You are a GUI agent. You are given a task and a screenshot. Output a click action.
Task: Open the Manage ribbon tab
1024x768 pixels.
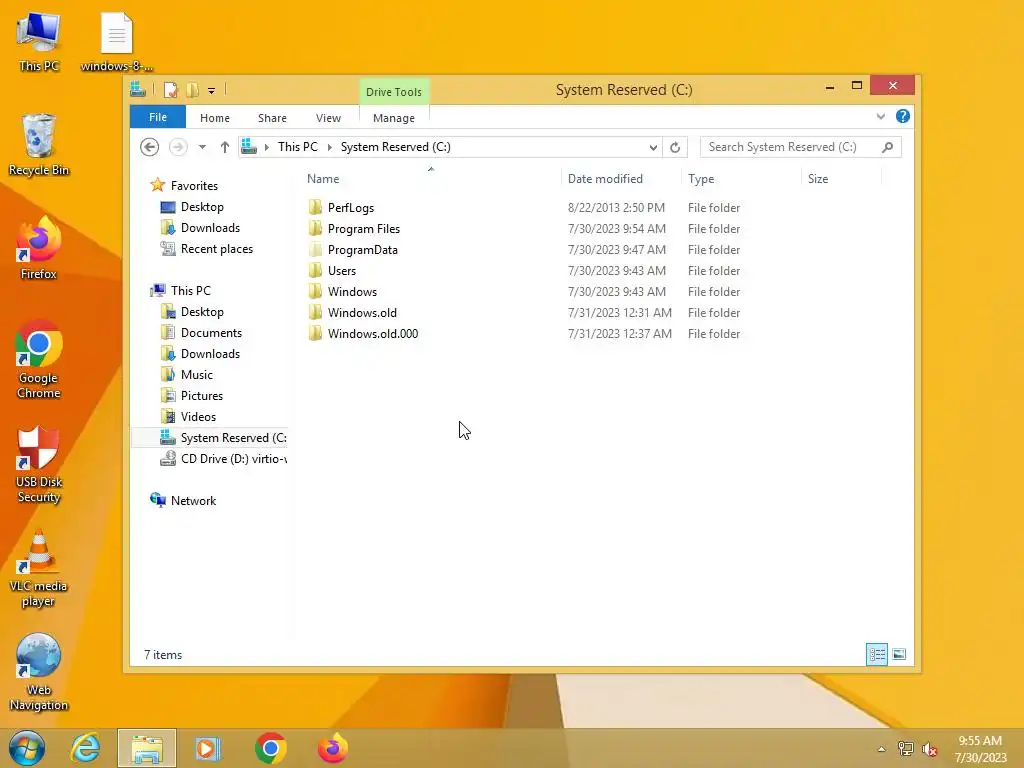click(x=394, y=118)
